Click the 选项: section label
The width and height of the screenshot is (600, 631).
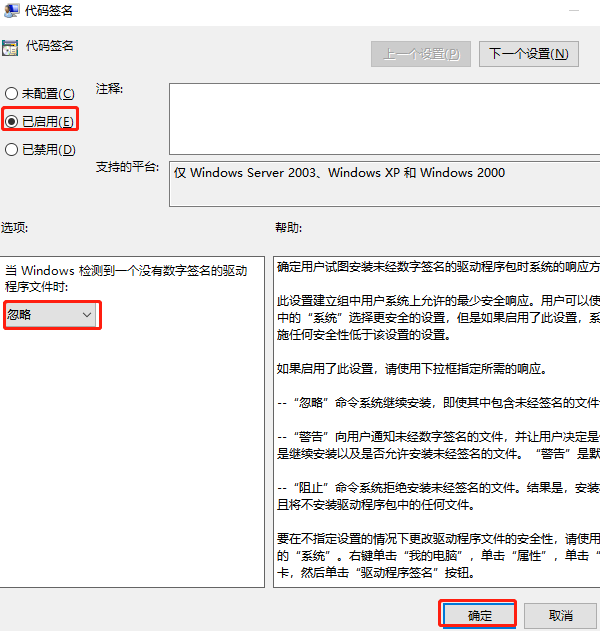click(x=15, y=228)
